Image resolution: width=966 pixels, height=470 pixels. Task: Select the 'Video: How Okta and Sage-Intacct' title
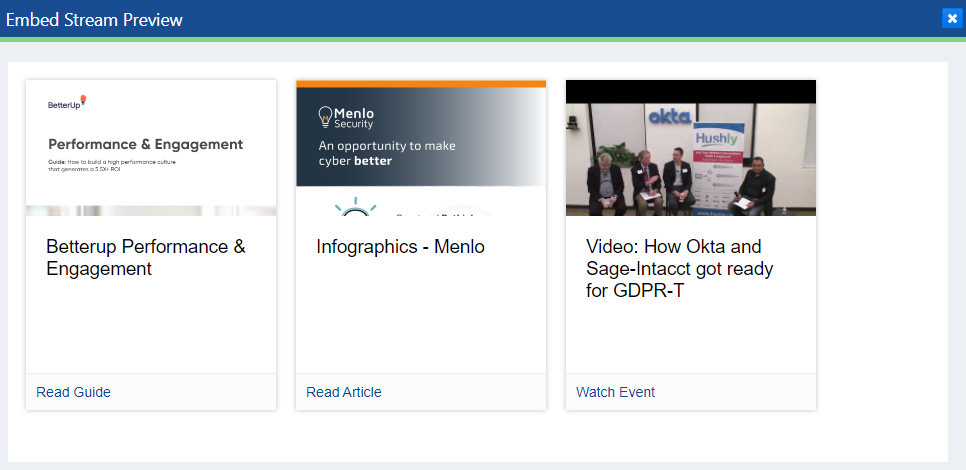(x=679, y=268)
